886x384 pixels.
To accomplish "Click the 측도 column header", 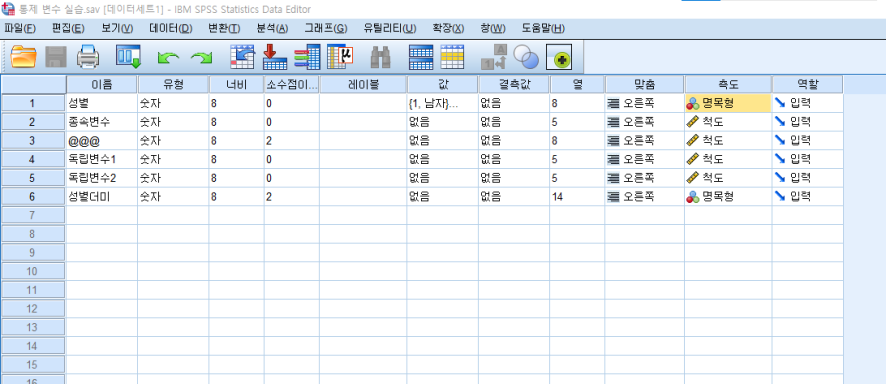I will tap(728, 85).
